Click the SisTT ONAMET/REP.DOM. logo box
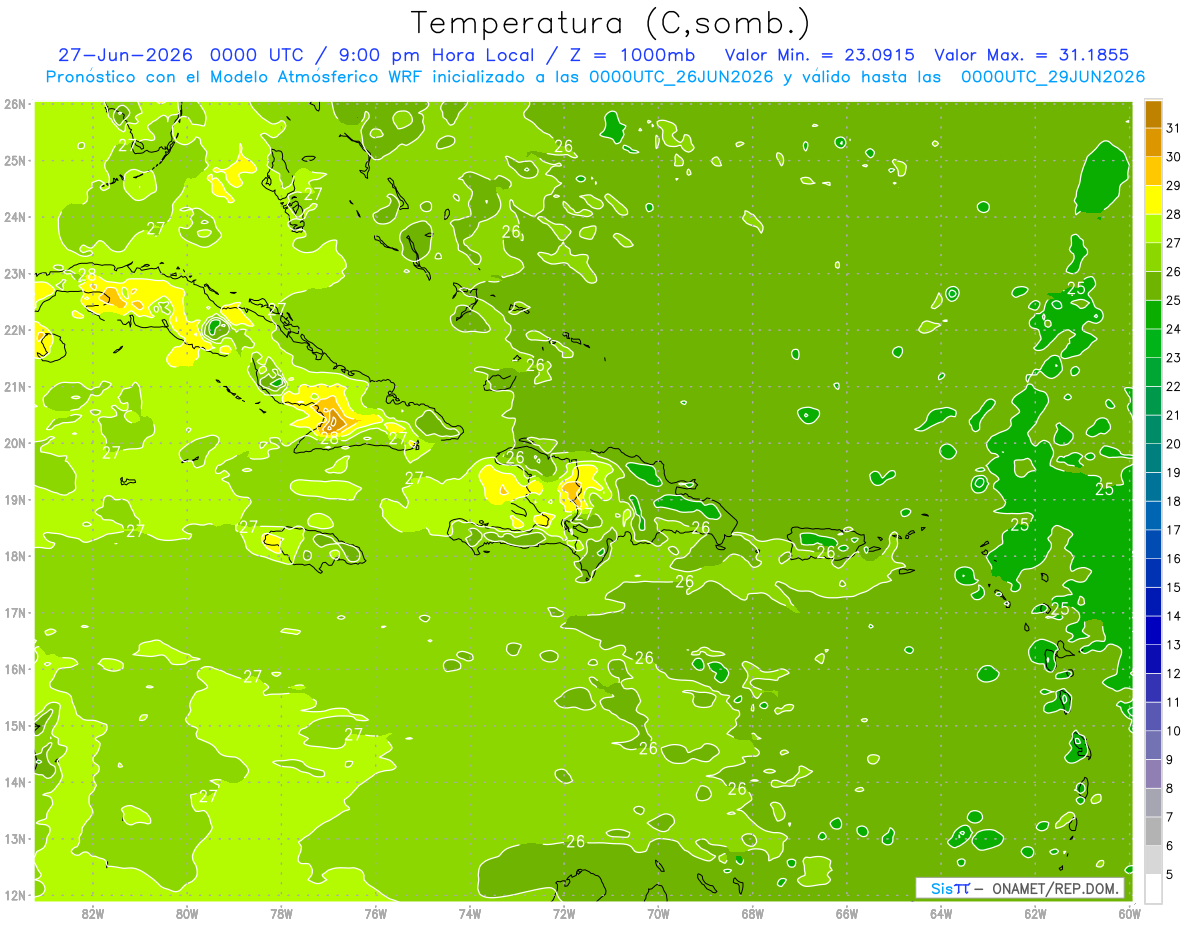The height and width of the screenshot is (927, 1200). coord(1019,888)
